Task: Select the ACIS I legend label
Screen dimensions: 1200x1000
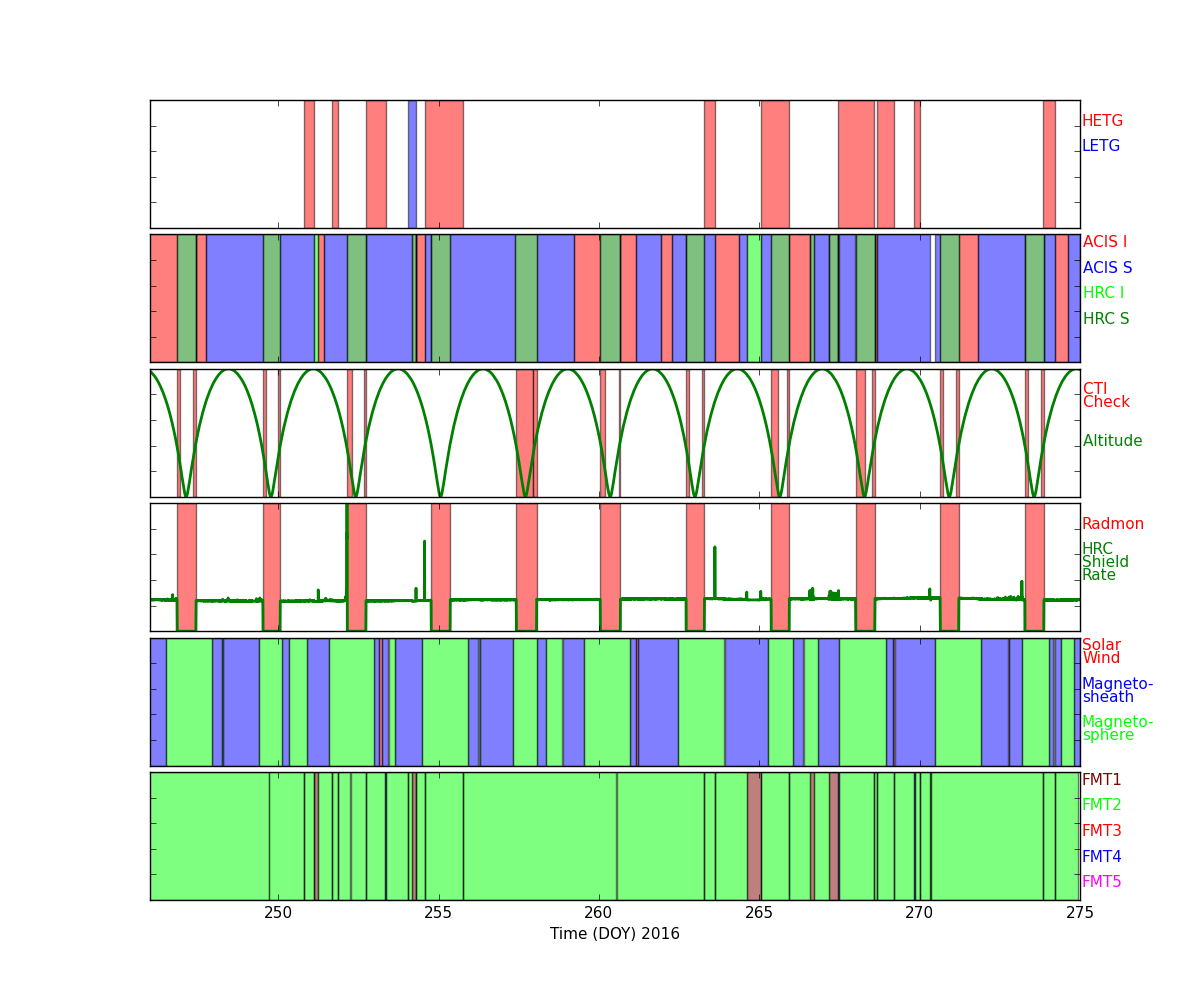Action: 1104,242
